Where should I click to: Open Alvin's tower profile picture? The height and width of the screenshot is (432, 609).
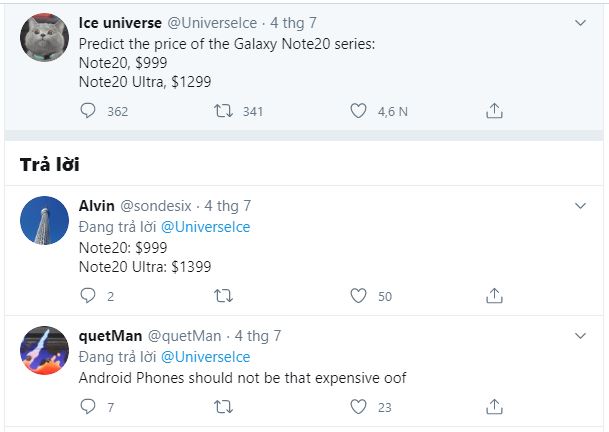click(44, 221)
